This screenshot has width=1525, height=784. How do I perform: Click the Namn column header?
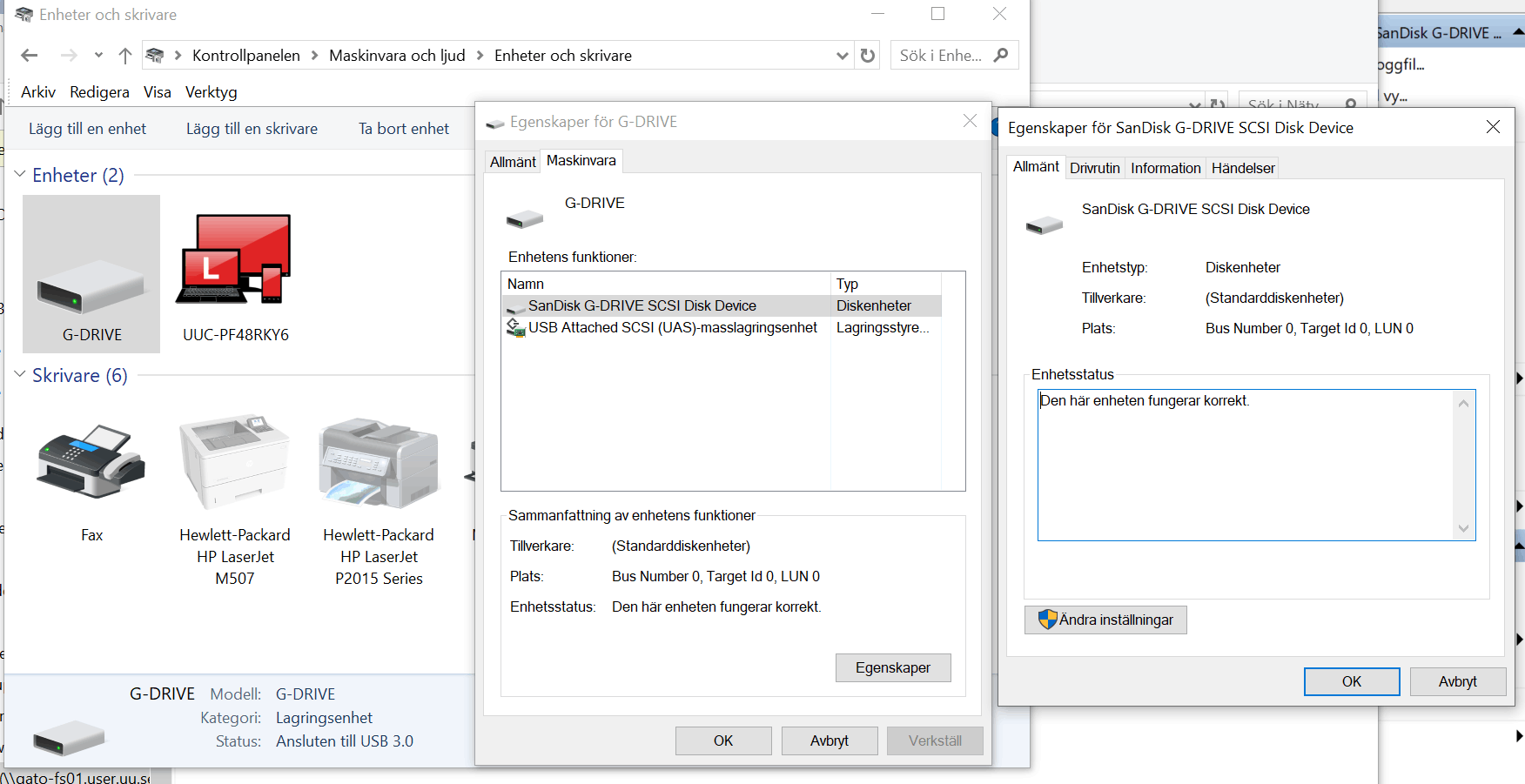coord(666,284)
